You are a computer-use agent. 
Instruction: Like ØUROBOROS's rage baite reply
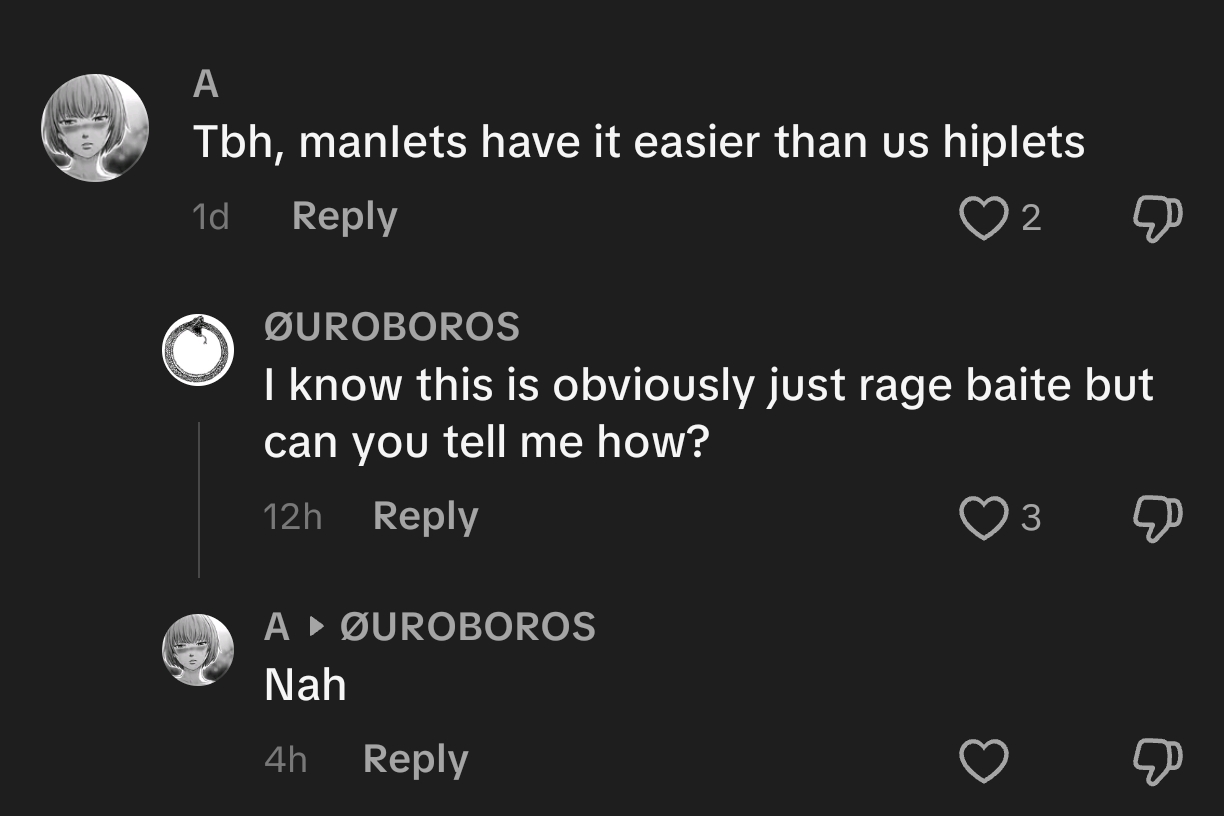click(x=984, y=517)
